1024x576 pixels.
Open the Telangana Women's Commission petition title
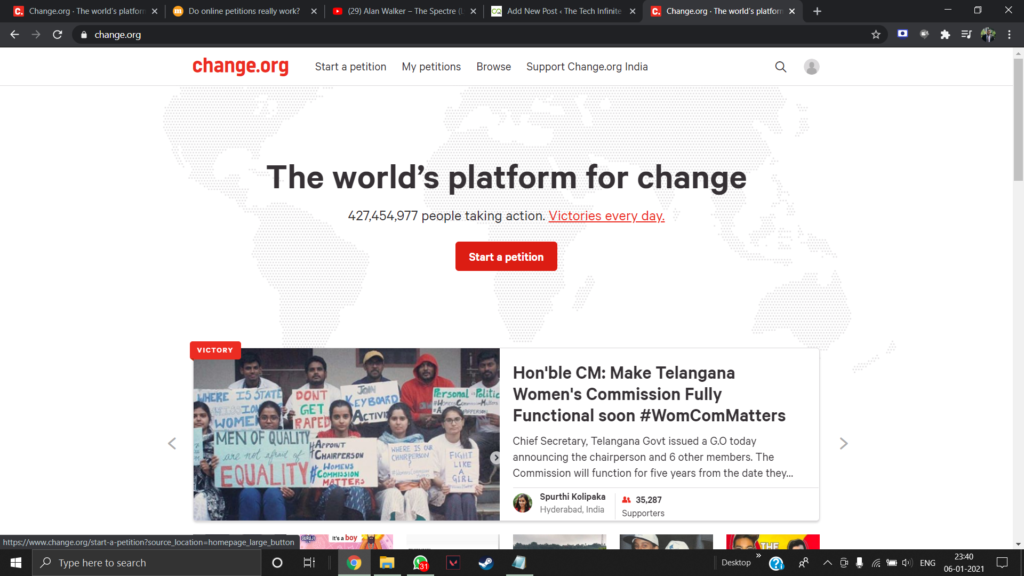point(648,394)
